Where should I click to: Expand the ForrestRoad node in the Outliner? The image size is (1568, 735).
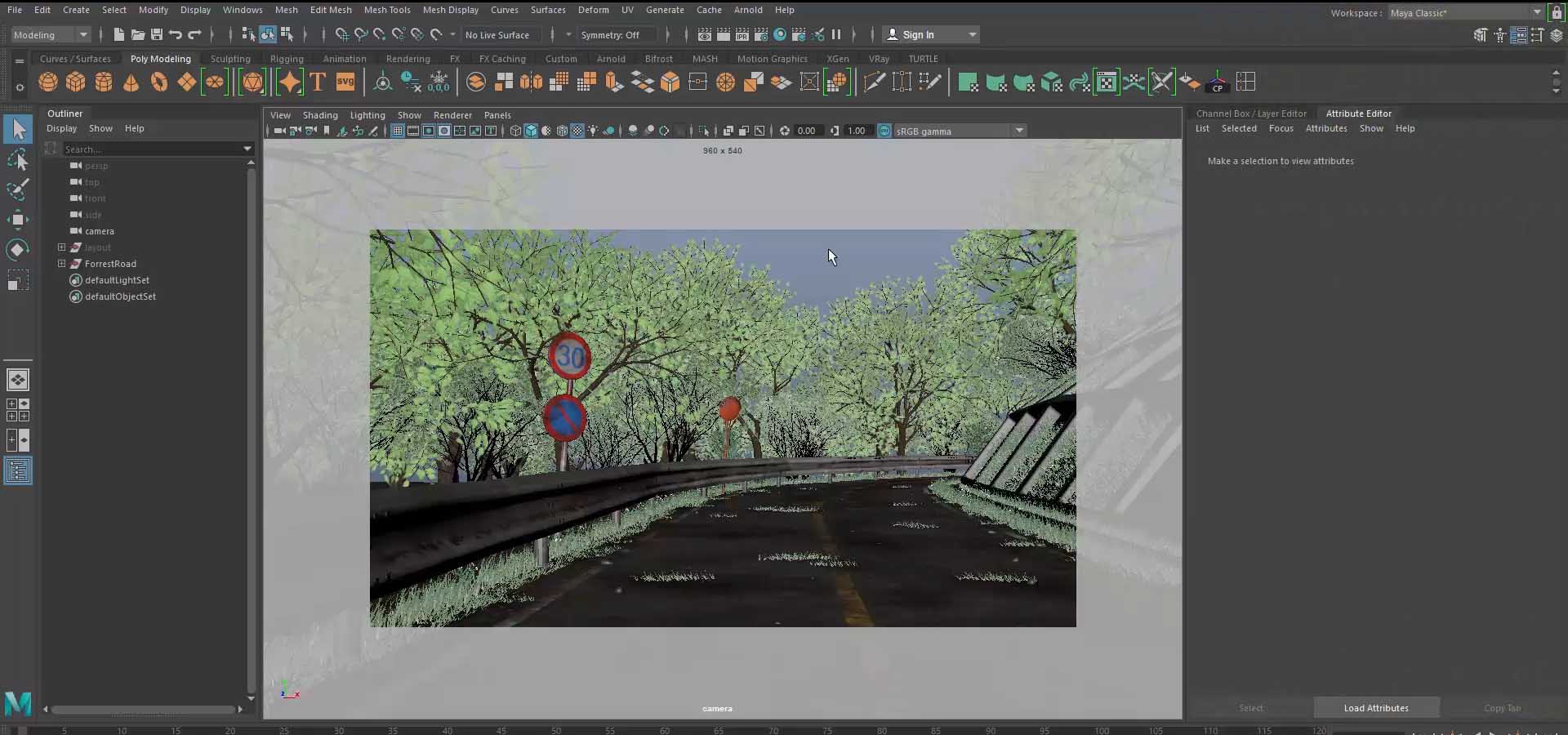62,264
